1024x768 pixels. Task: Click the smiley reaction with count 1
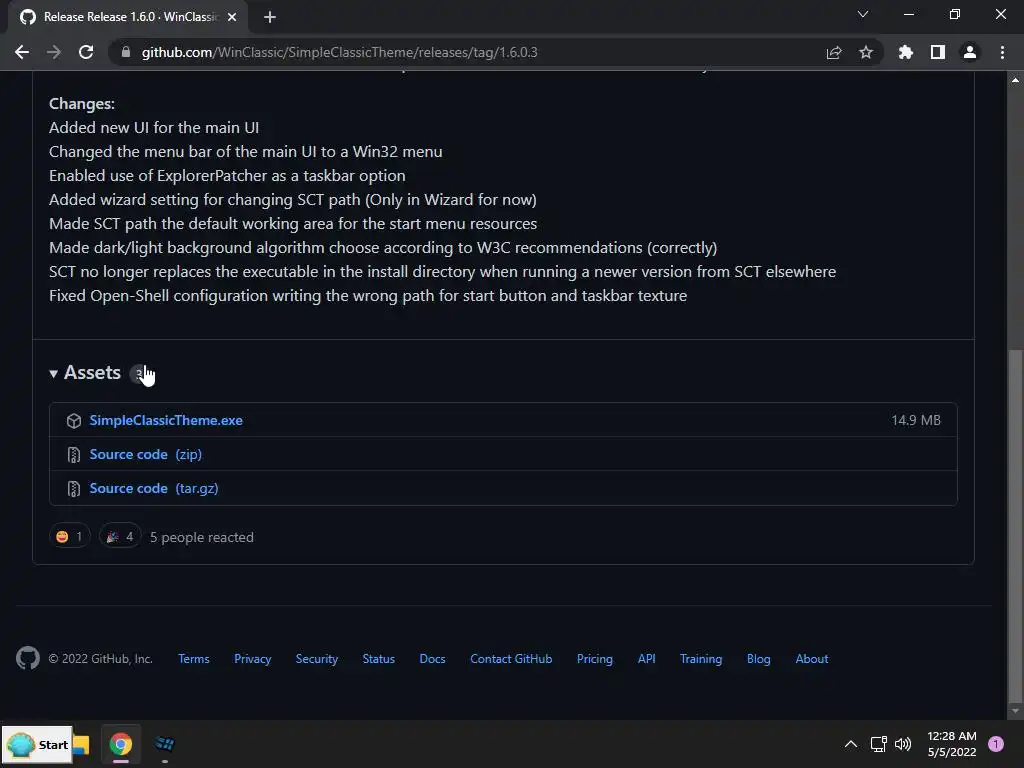point(69,537)
